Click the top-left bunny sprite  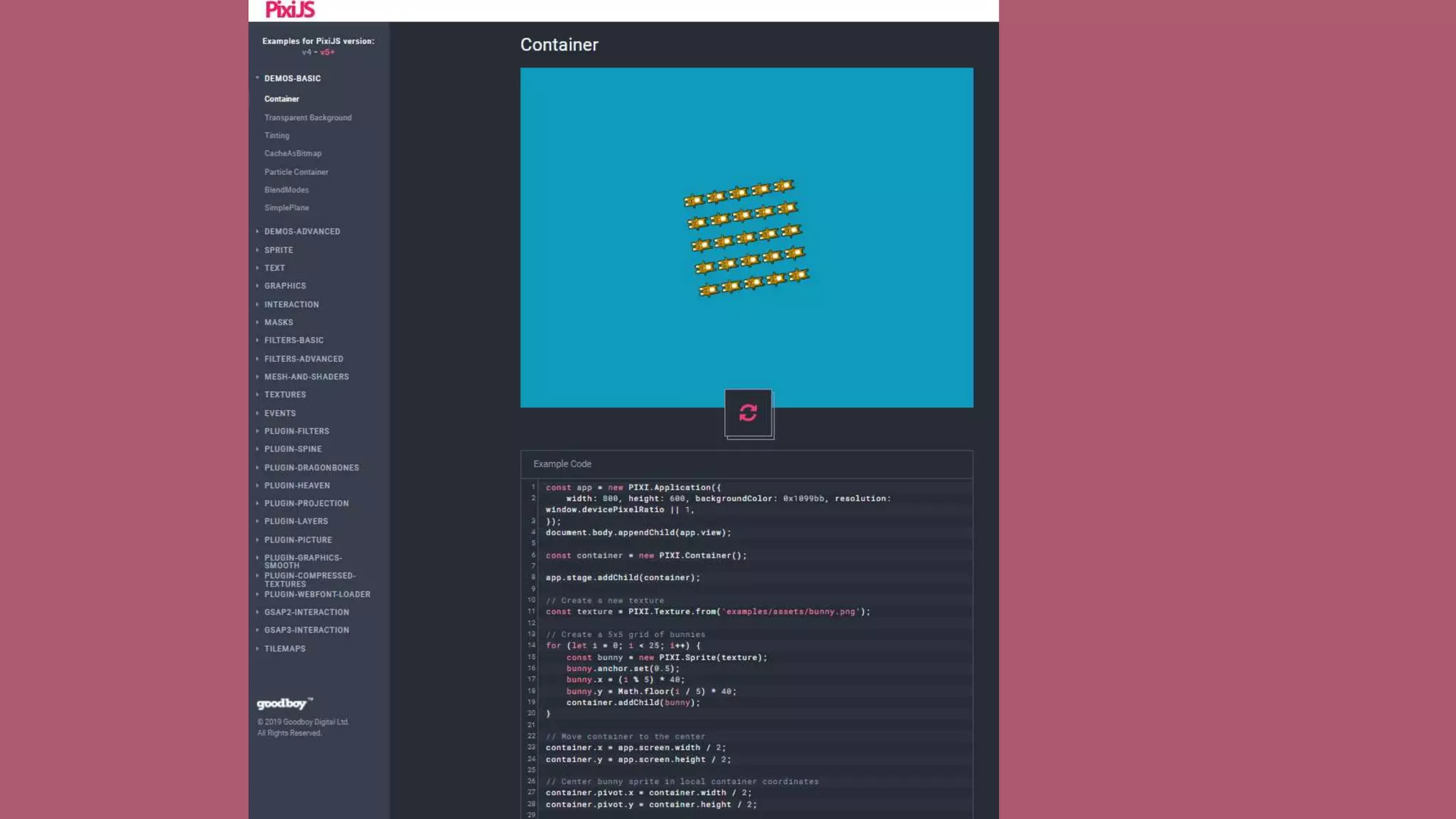(693, 200)
